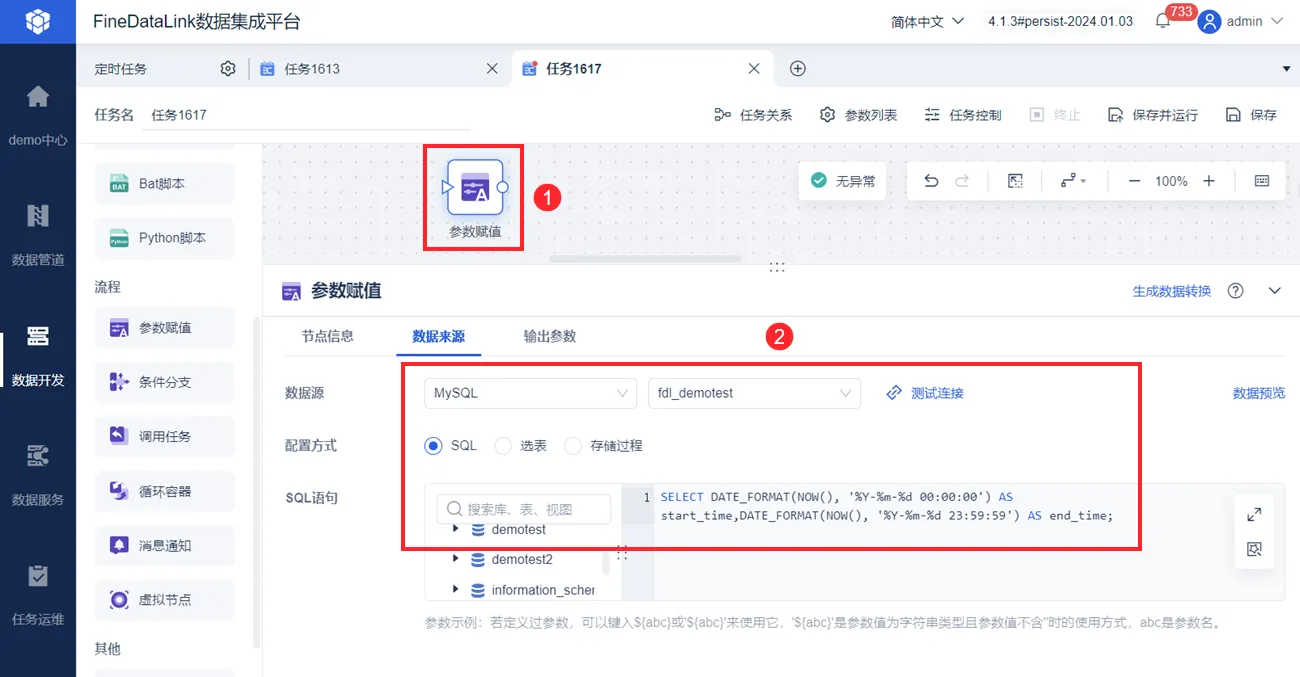Zoom in with the plus icon
The image size is (1300, 677).
[1209, 181]
